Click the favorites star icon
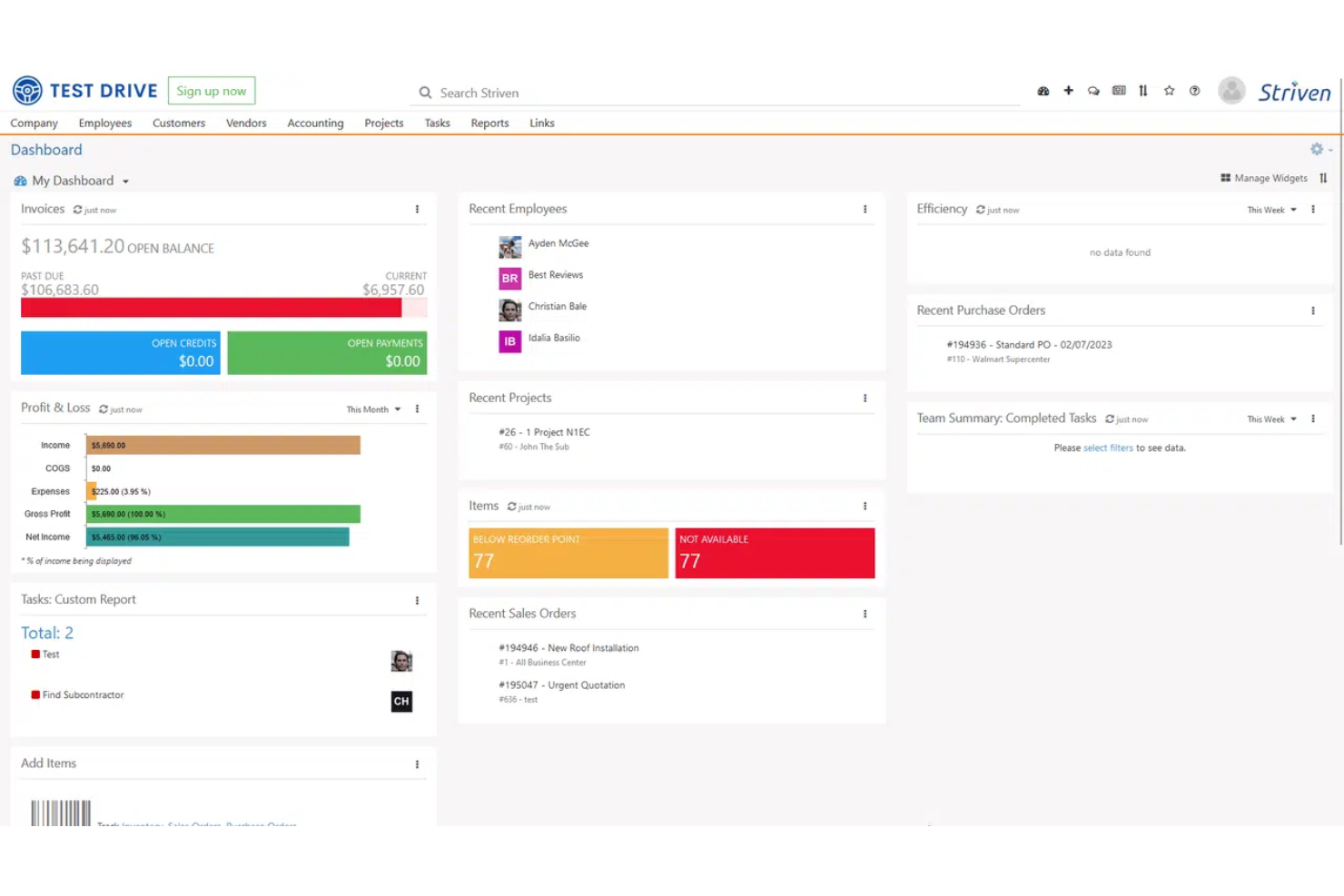This screenshot has height=896, width=1344. coord(1169,91)
